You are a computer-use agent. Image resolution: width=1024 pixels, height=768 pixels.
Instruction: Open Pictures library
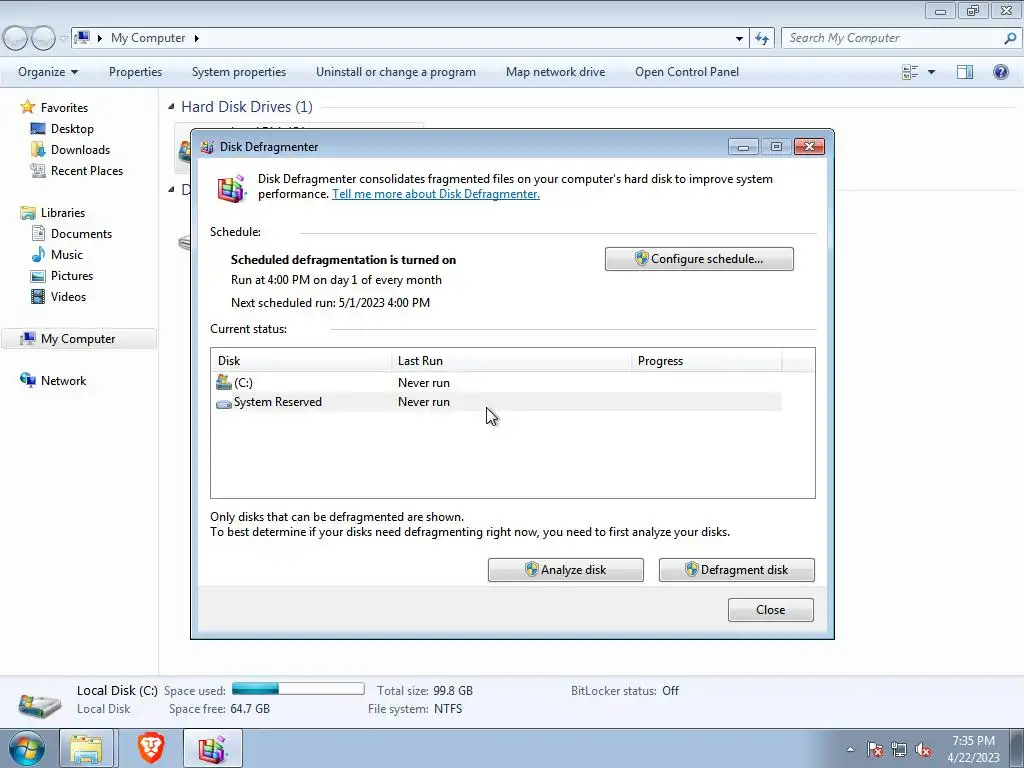(x=72, y=276)
